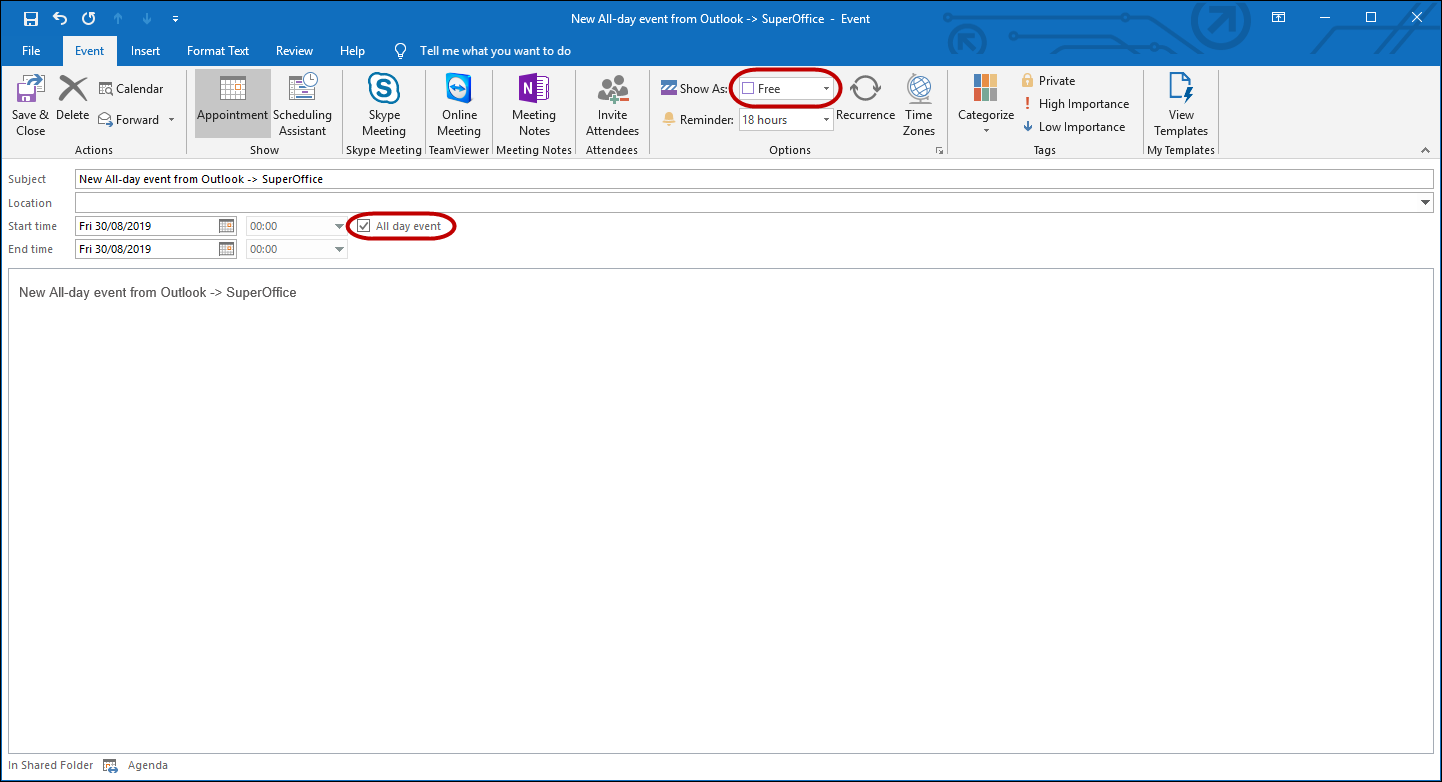Viewport: 1442px width, 782px height.
Task: Open Options group dialog launcher
Action: pos(939,150)
